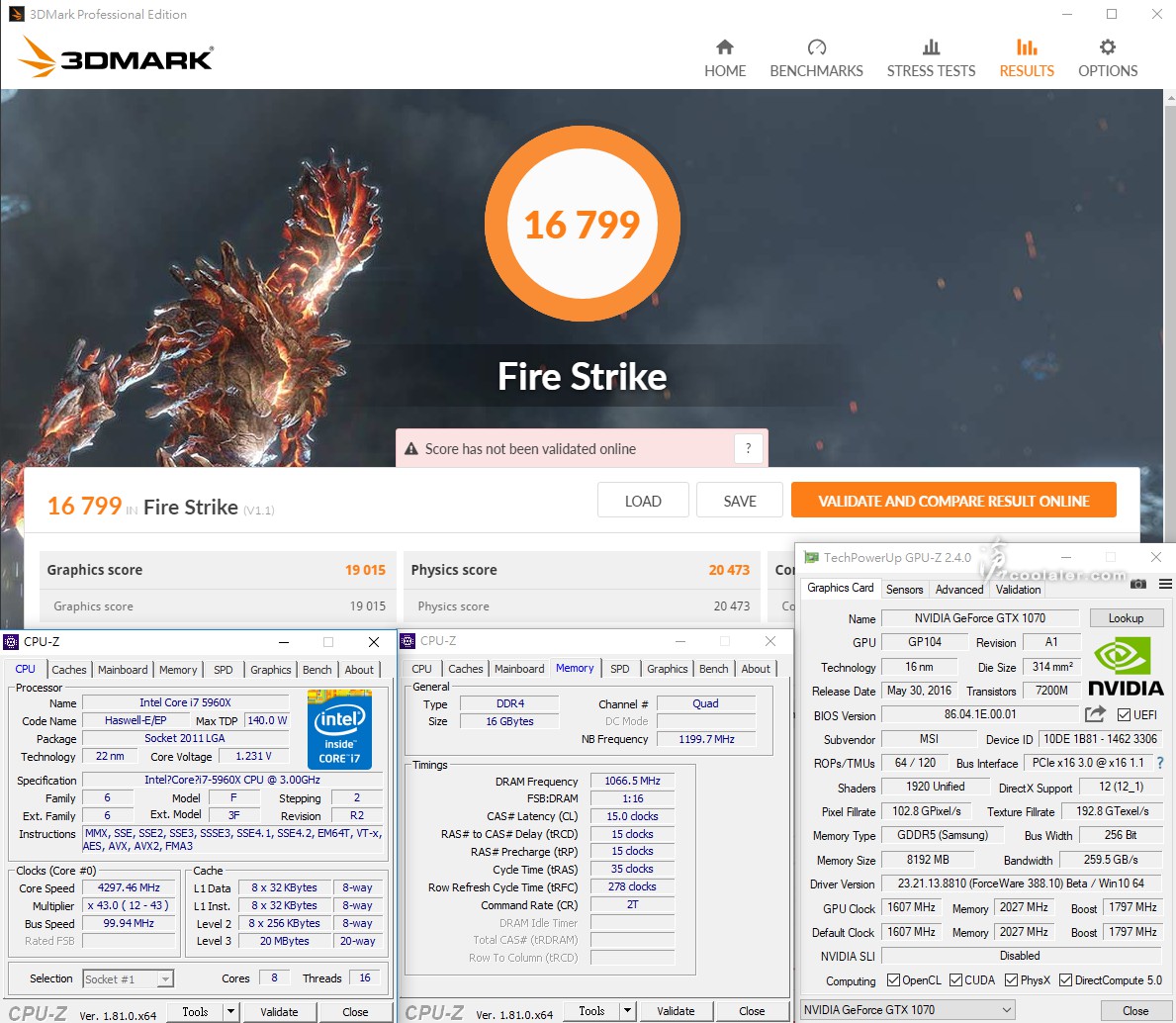Click the HOME house icon in 3DMark
The image size is (1176, 1023).
point(725,47)
